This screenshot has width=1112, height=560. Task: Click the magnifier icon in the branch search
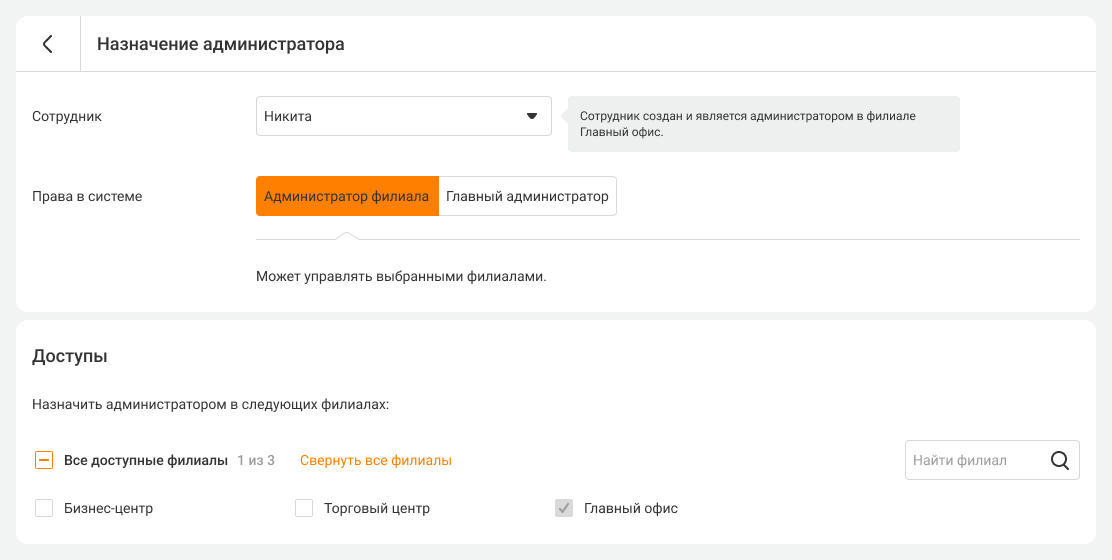point(1060,460)
